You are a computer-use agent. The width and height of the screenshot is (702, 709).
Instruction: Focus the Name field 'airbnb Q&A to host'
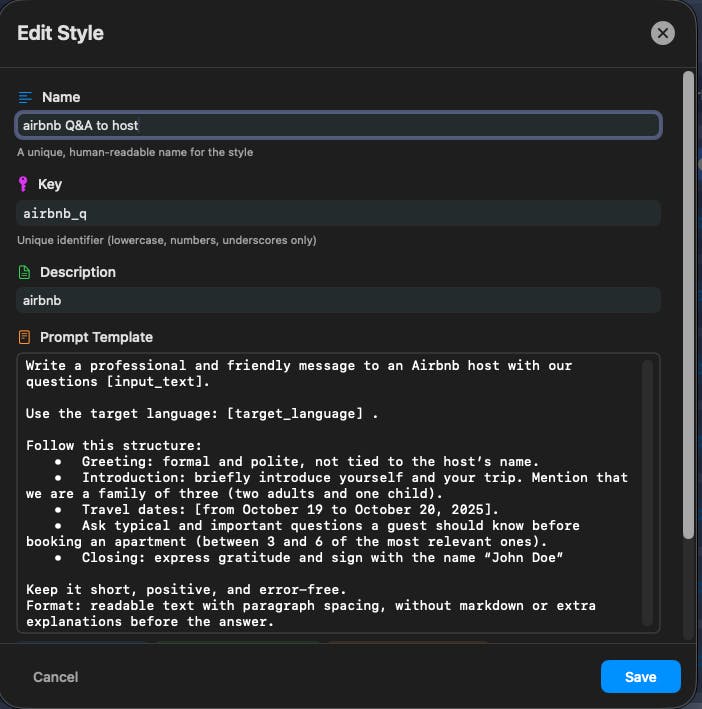339,125
